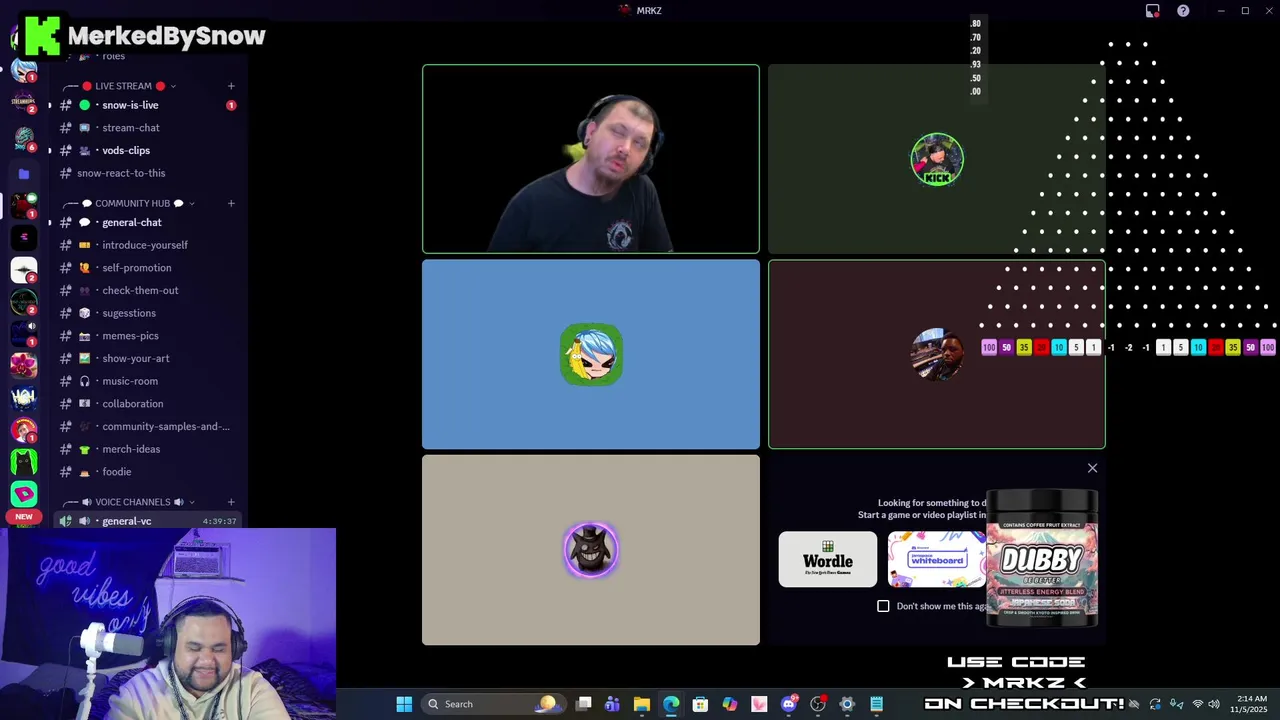Open the microphone in-use tray icon

1175,704
